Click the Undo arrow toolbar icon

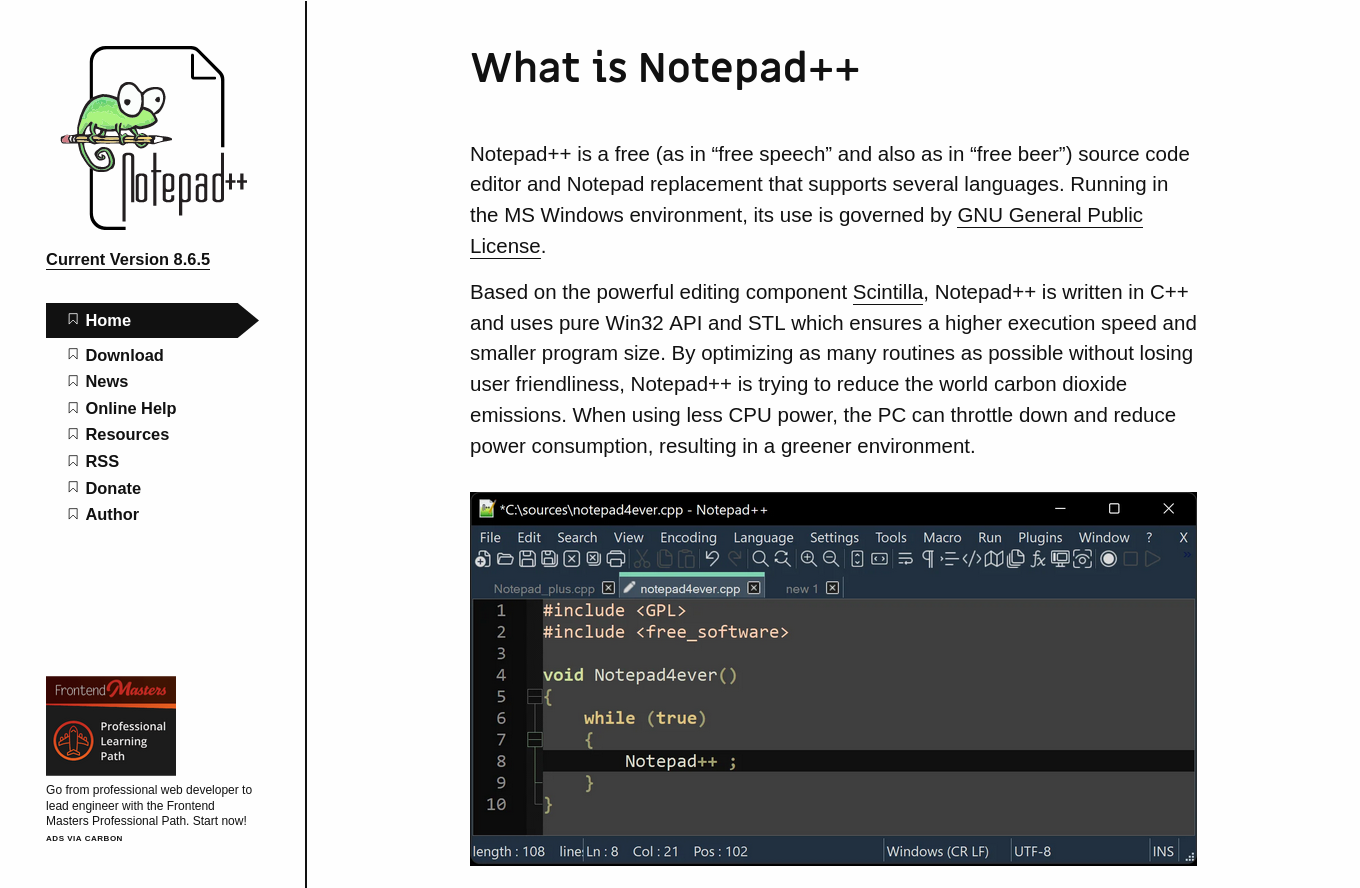pos(712,558)
